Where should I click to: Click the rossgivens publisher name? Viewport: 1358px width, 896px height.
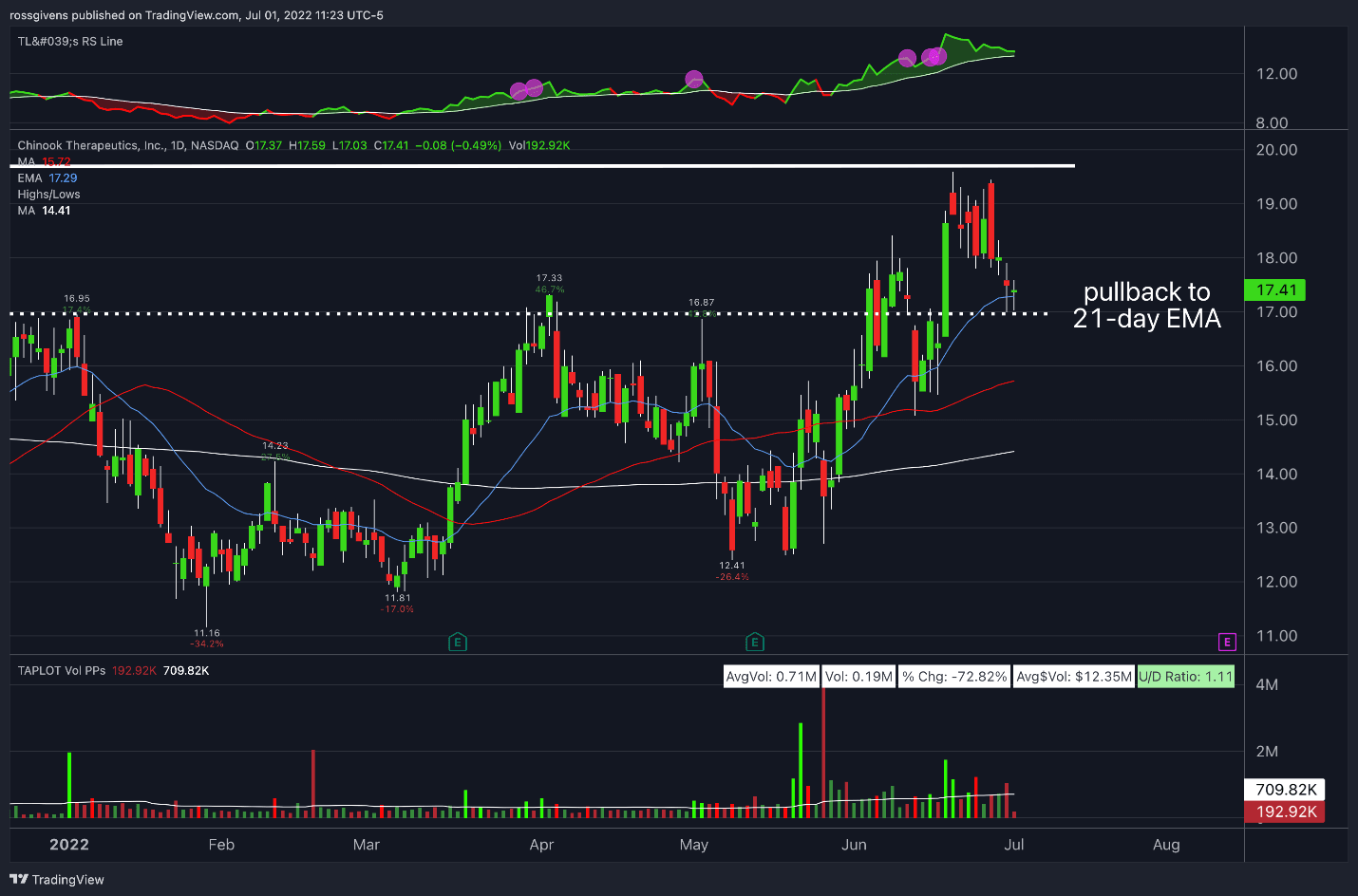pyautogui.click(x=35, y=15)
